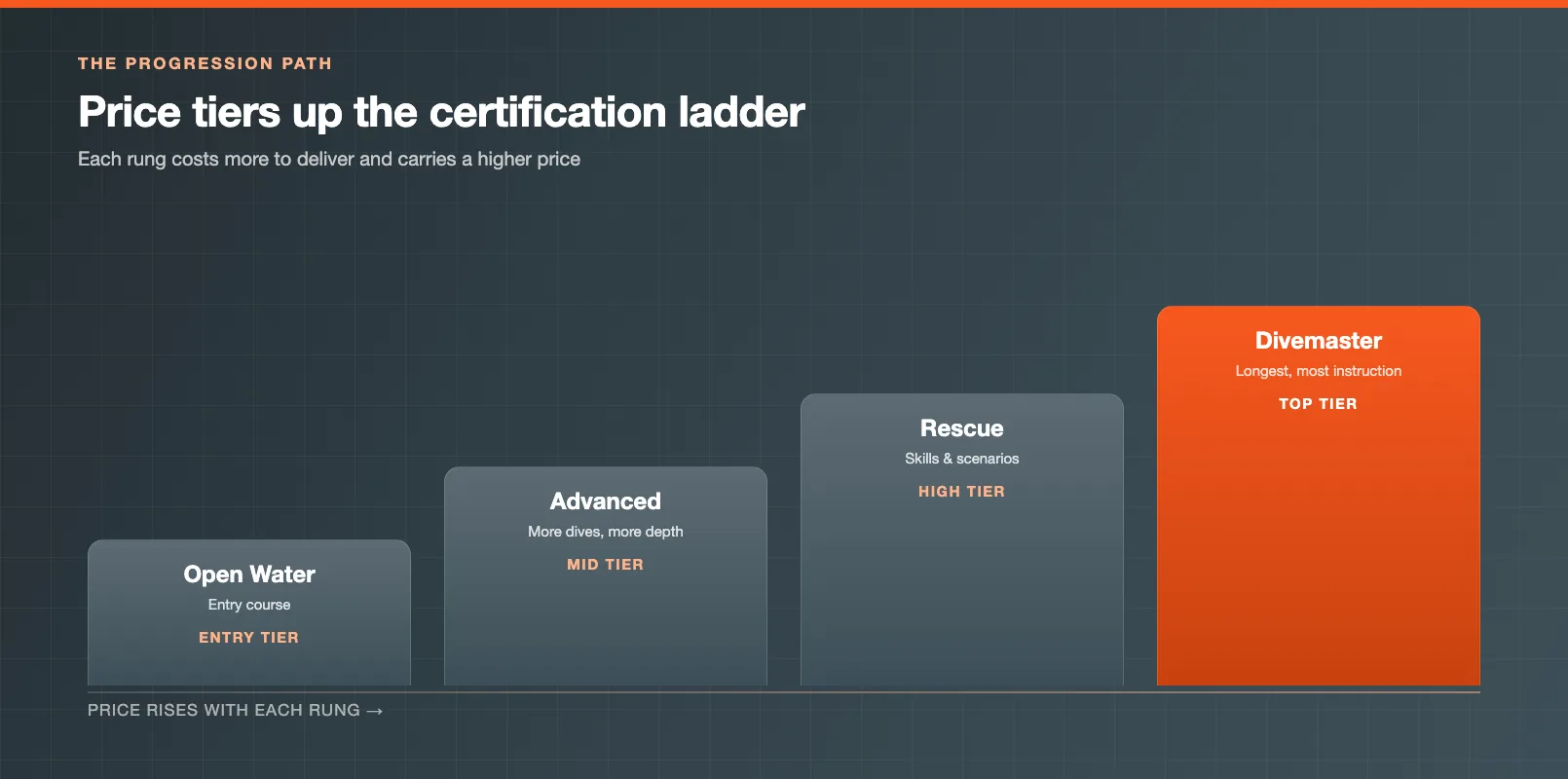This screenshot has height=779, width=1568.
Task: Click the arrow after 'PRICE RISES WITH EACH RUNG'
Action: [x=375, y=712]
